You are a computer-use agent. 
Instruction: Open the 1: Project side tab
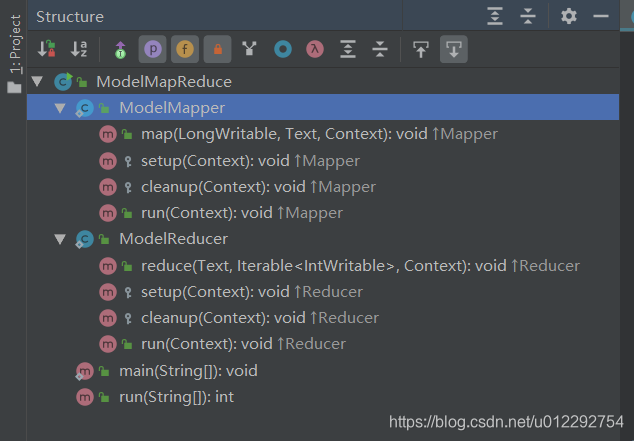15,53
